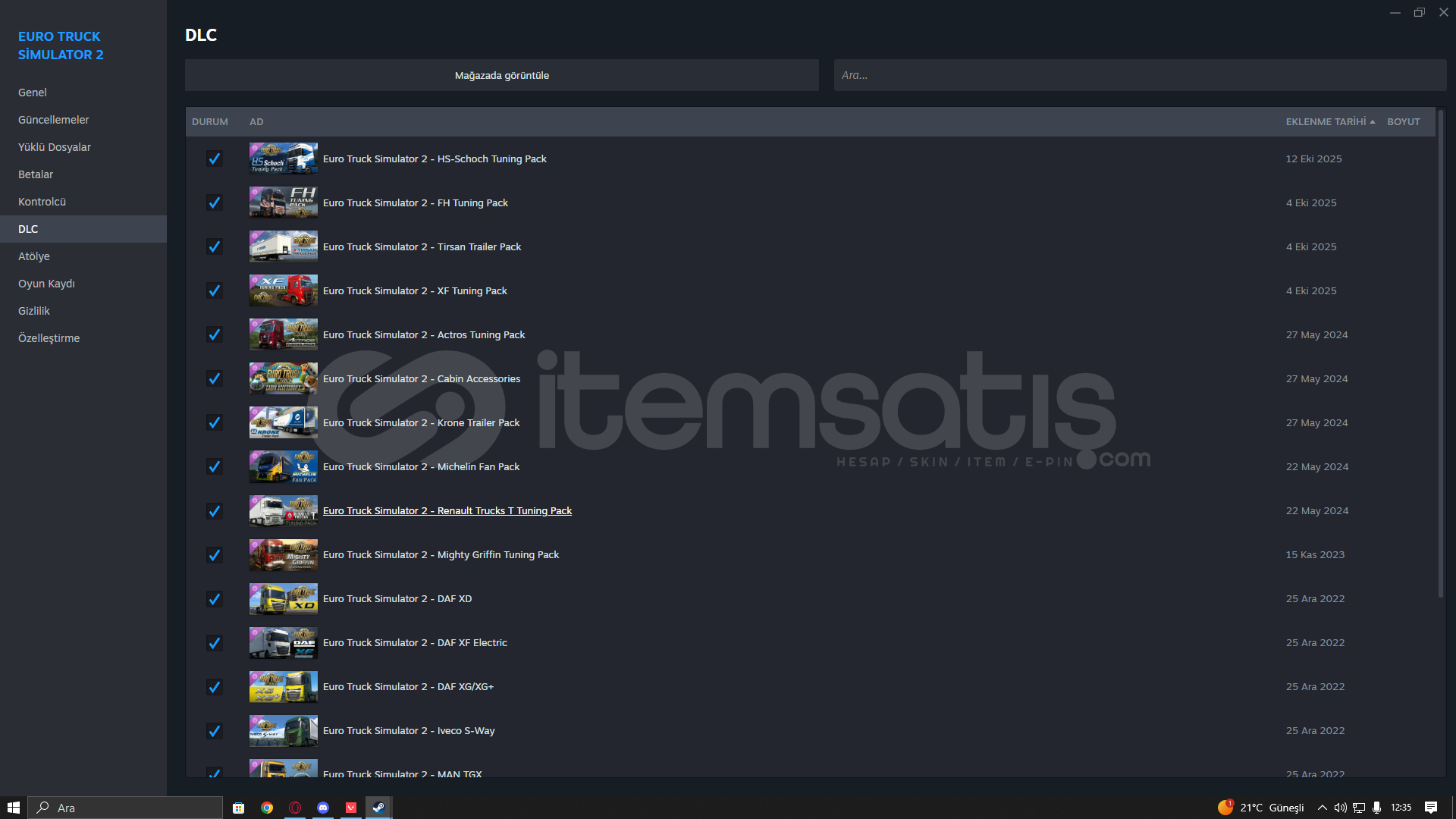Viewport: 1456px width, 819px height.
Task: Show hidden icons in the system tray
Action: [x=1322, y=808]
